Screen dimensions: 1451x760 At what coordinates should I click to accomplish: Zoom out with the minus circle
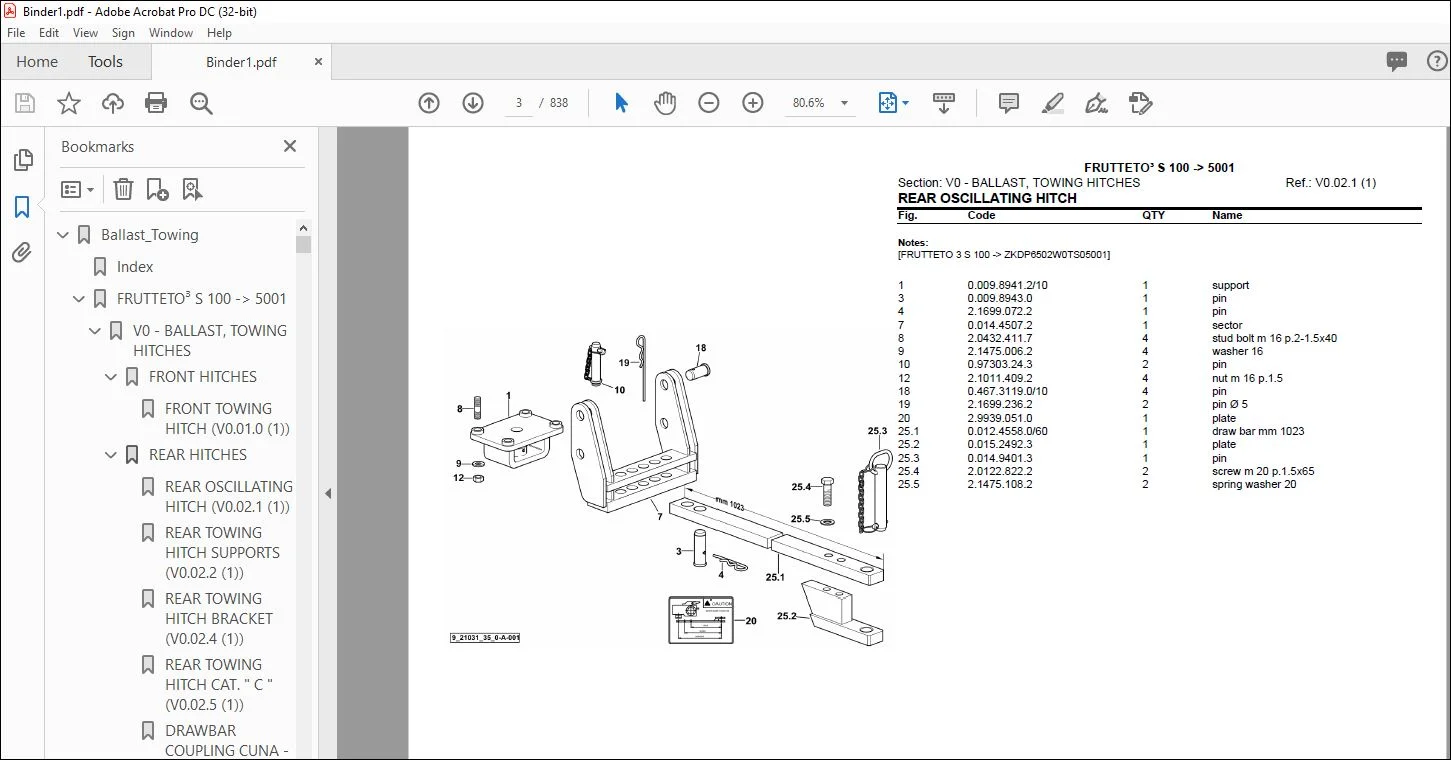(709, 103)
